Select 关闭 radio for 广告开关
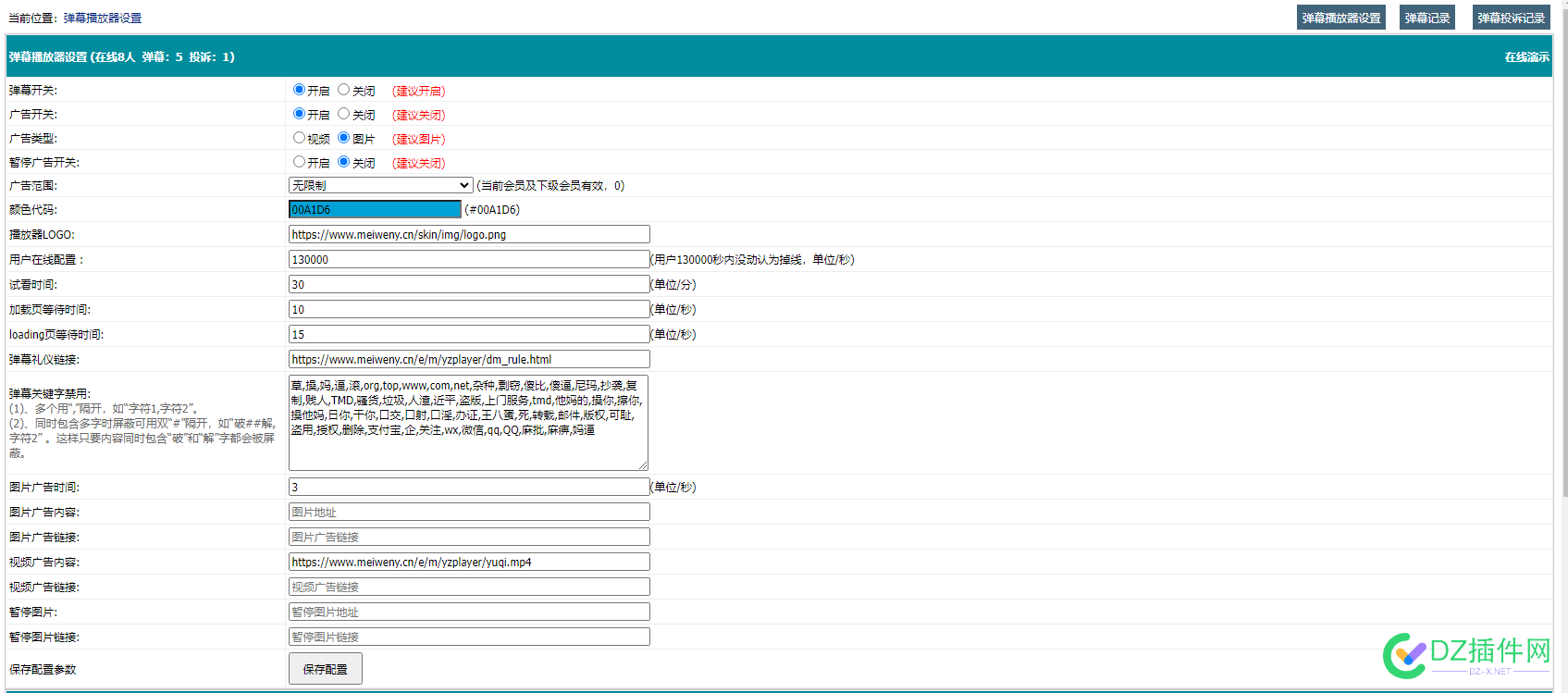 pos(343,114)
